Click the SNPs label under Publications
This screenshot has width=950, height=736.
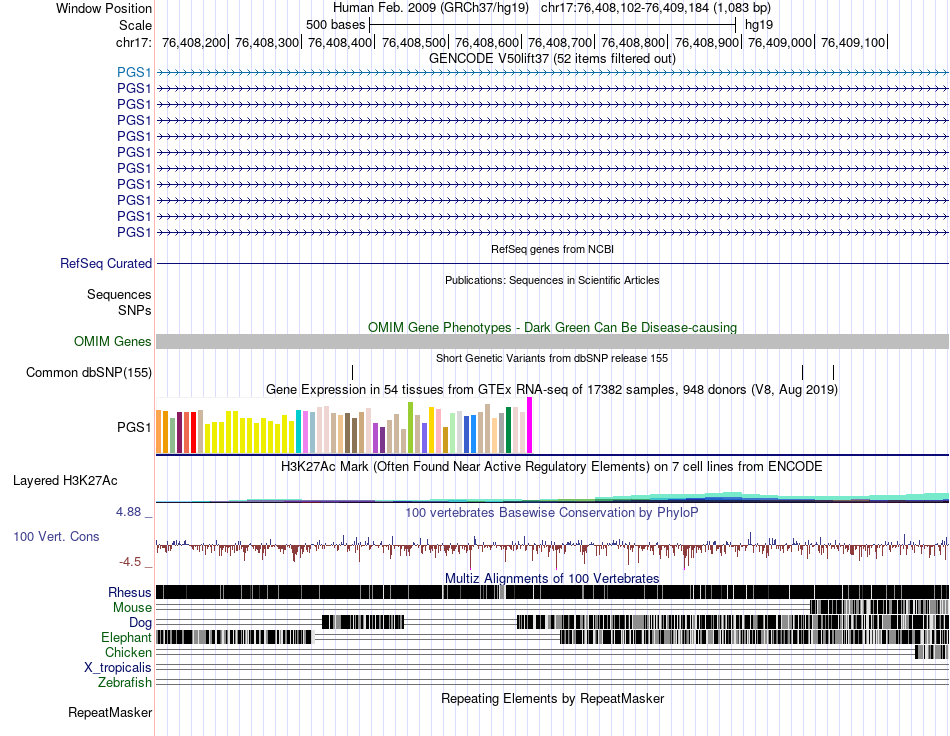[x=135, y=310]
